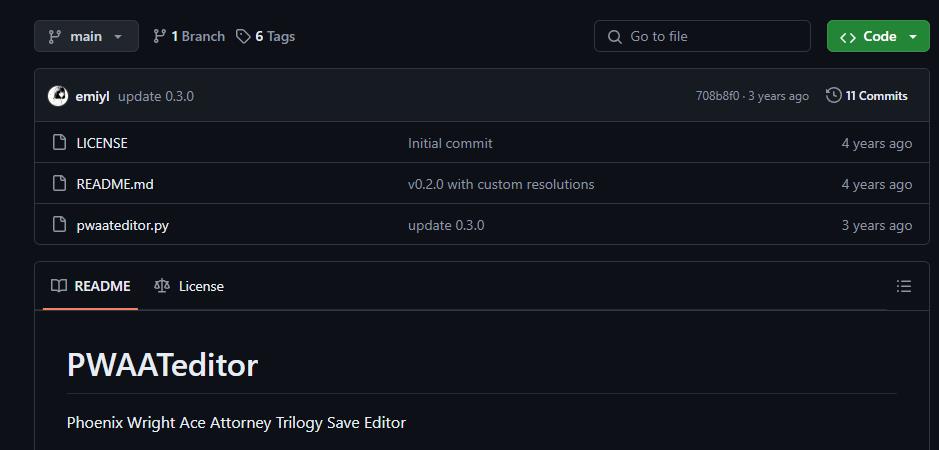Click the commit history clock icon
939x450 pixels.
tap(833, 96)
